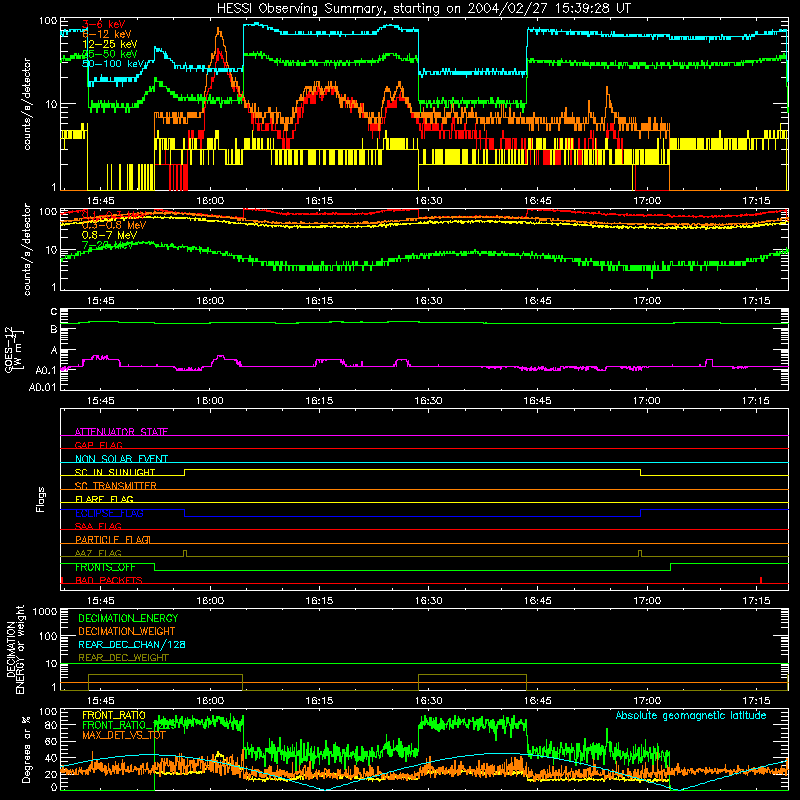The height and width of the screenshot is (800, 800).
Task: Click the DECIMATION_ENERGY legend label
Action: tap(128, 618)
